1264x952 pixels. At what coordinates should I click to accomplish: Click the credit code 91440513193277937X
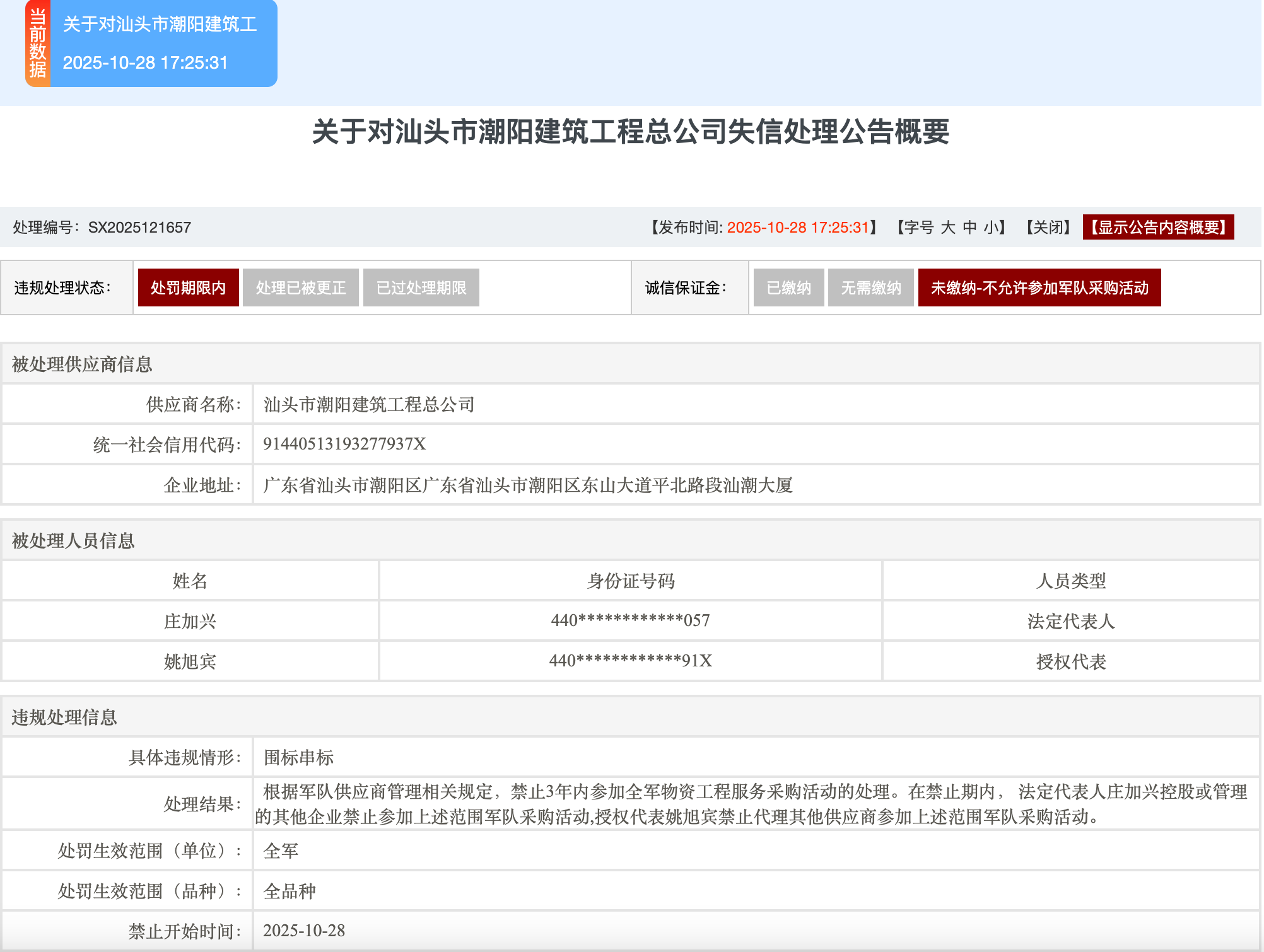tap(345, 444)
